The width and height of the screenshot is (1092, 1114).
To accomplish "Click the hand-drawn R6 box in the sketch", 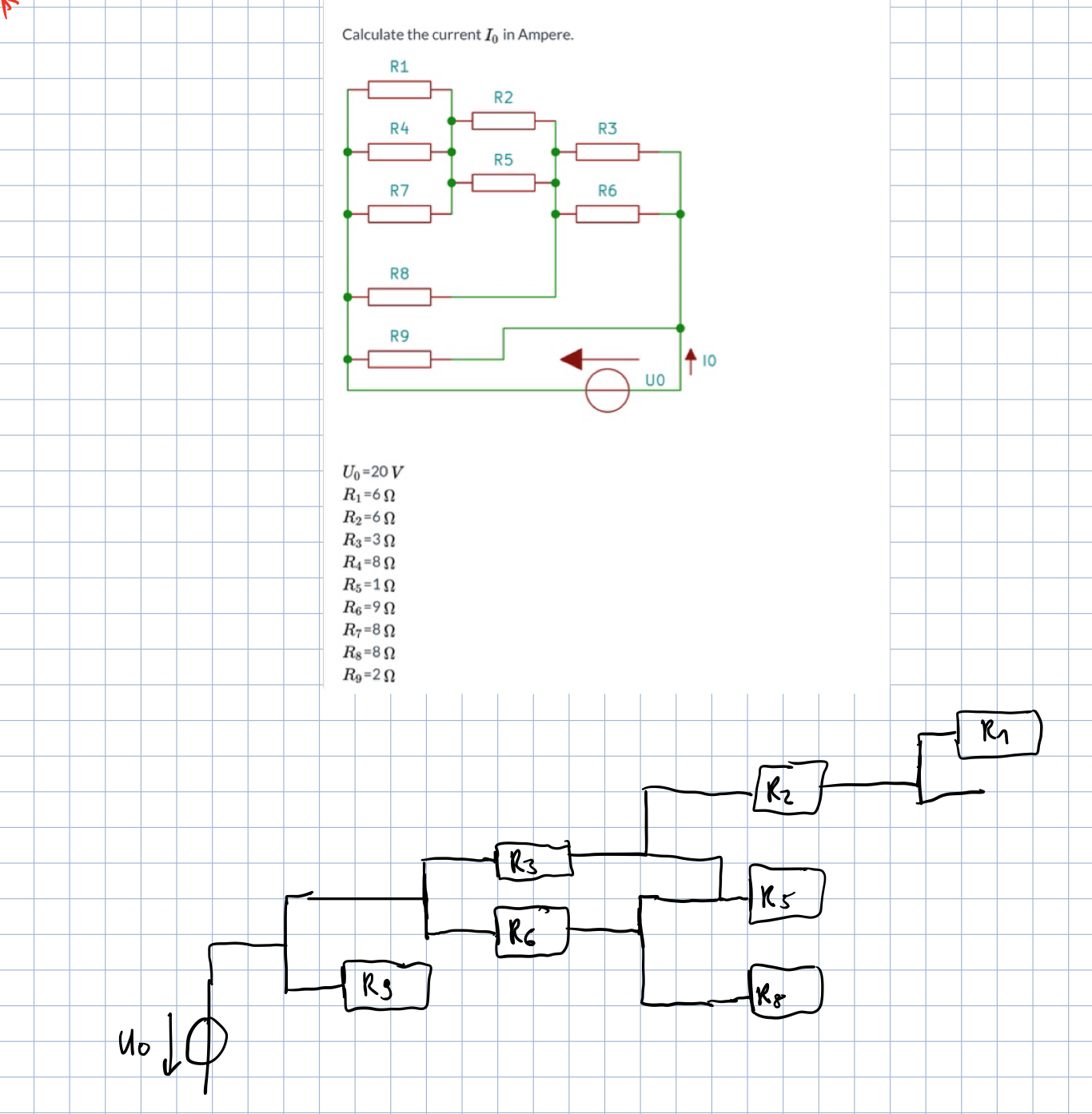I will pos(532,931).
